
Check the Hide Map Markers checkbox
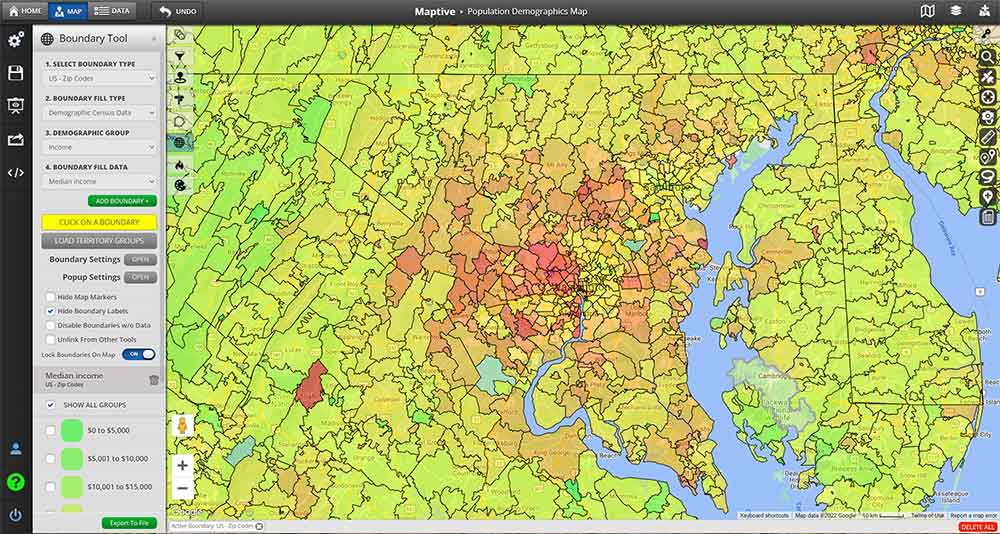tap(50, 297)
